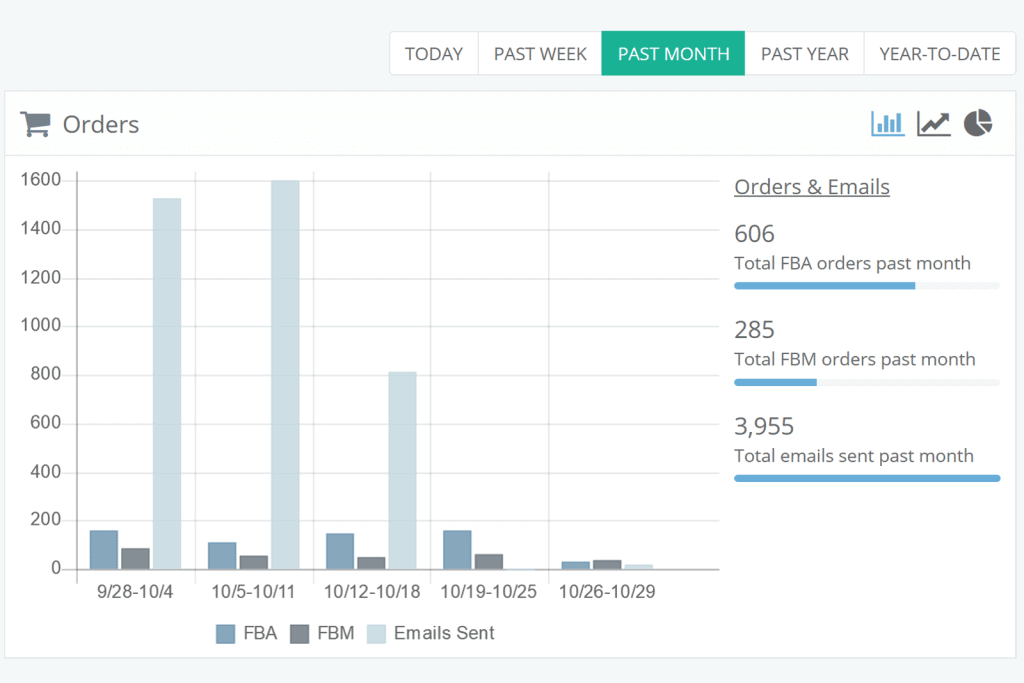Screen dimensions: 1024x683
Task: Click Emails Sent bar for 9/28-10/4
Action: point(167,383)
